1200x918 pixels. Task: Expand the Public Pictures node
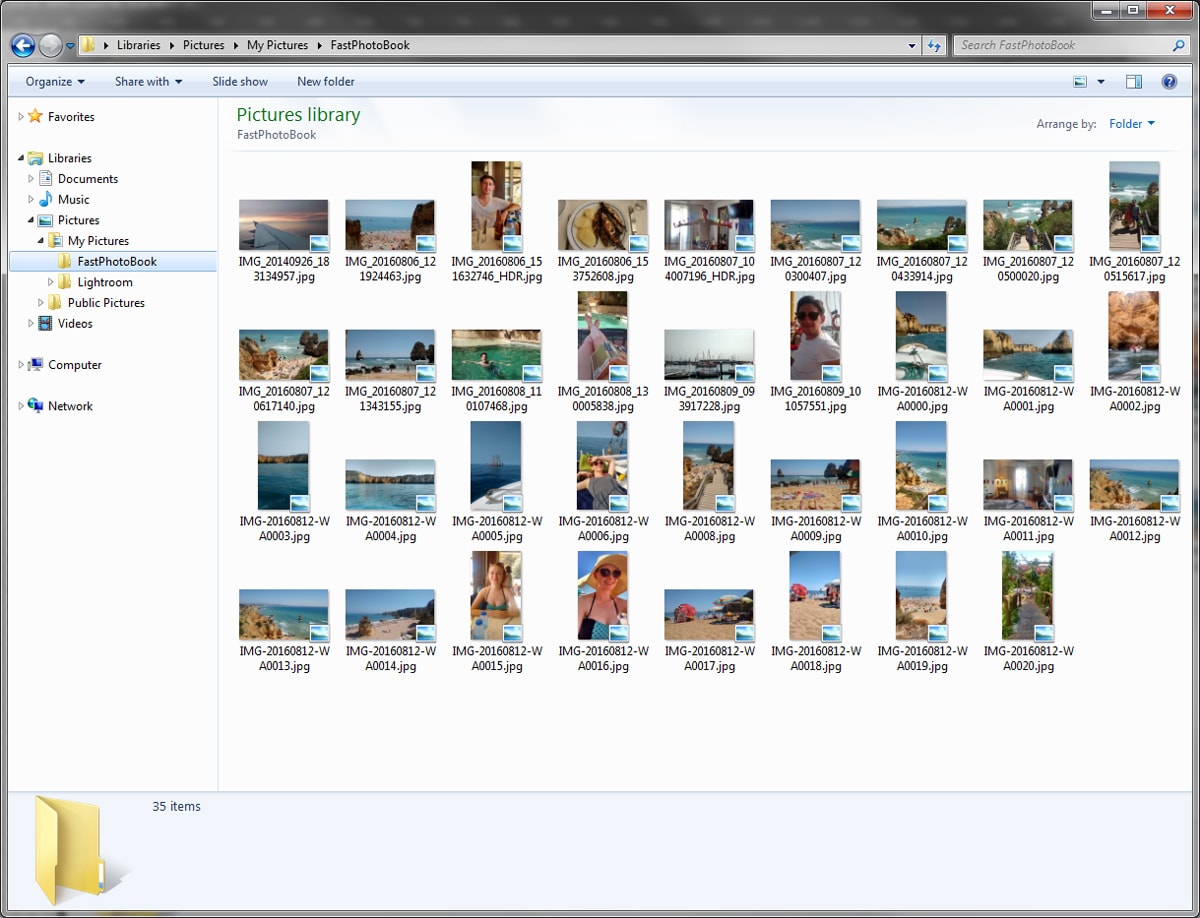[x=40, y=303]
